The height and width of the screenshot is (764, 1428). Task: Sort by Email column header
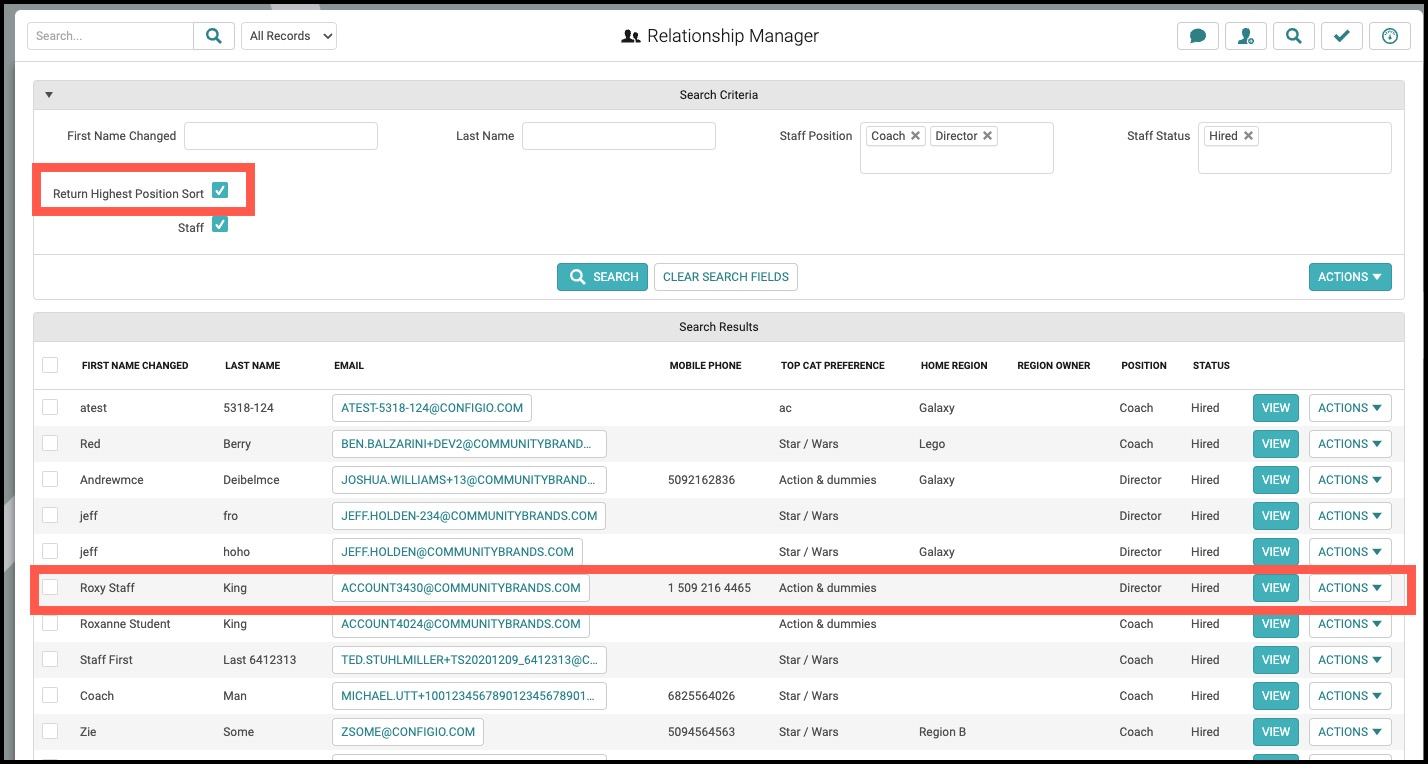(x=349, y=366)
